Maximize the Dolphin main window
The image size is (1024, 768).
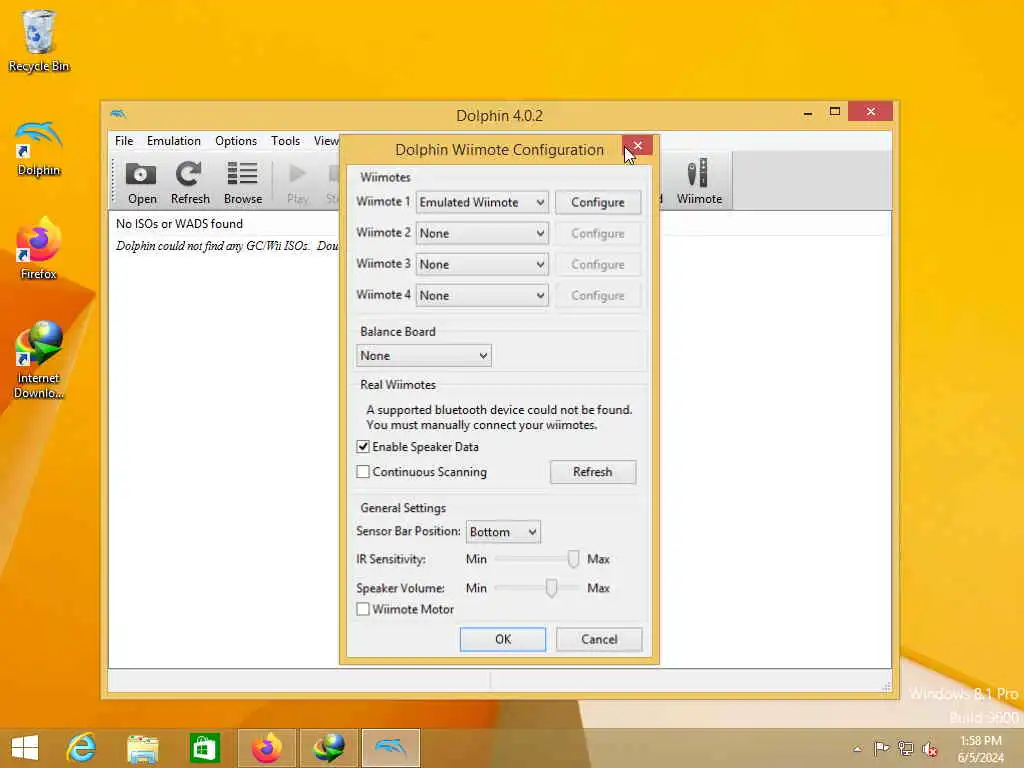click(x=835, y=112)
